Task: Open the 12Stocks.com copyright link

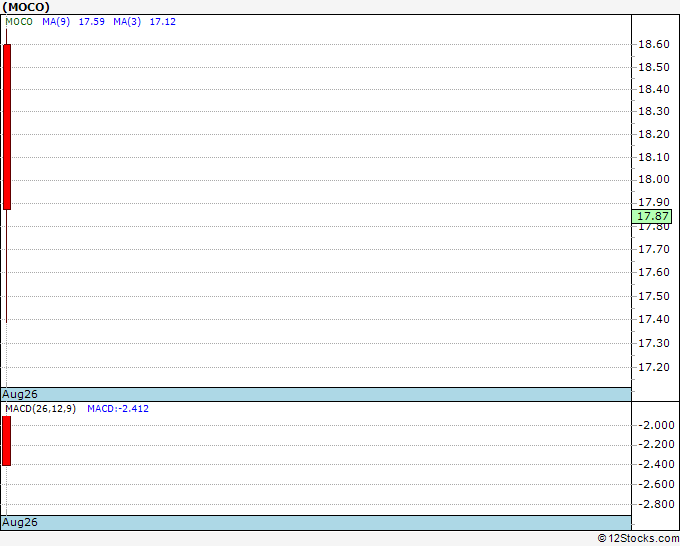Action: tap(638, 539)
